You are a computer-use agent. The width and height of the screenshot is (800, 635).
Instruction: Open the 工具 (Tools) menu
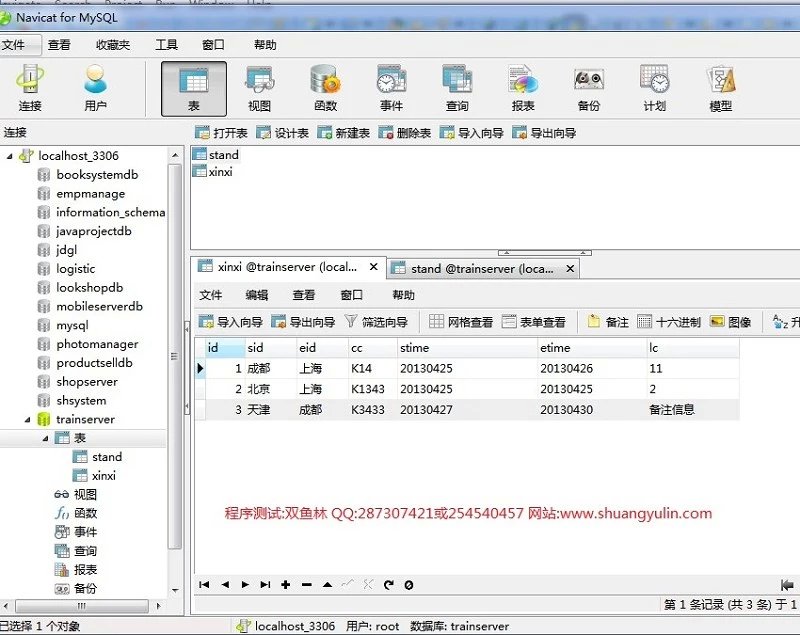coord(166,45)
